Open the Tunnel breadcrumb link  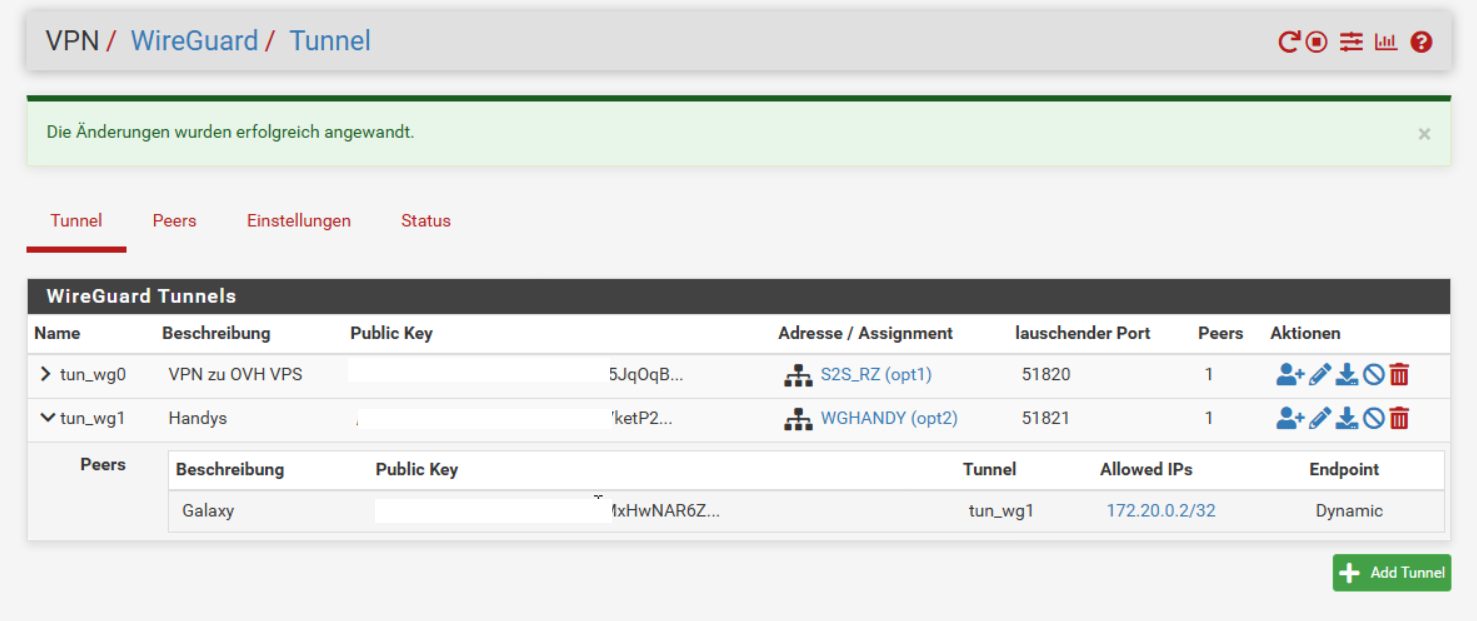click(x=330, y=41)
